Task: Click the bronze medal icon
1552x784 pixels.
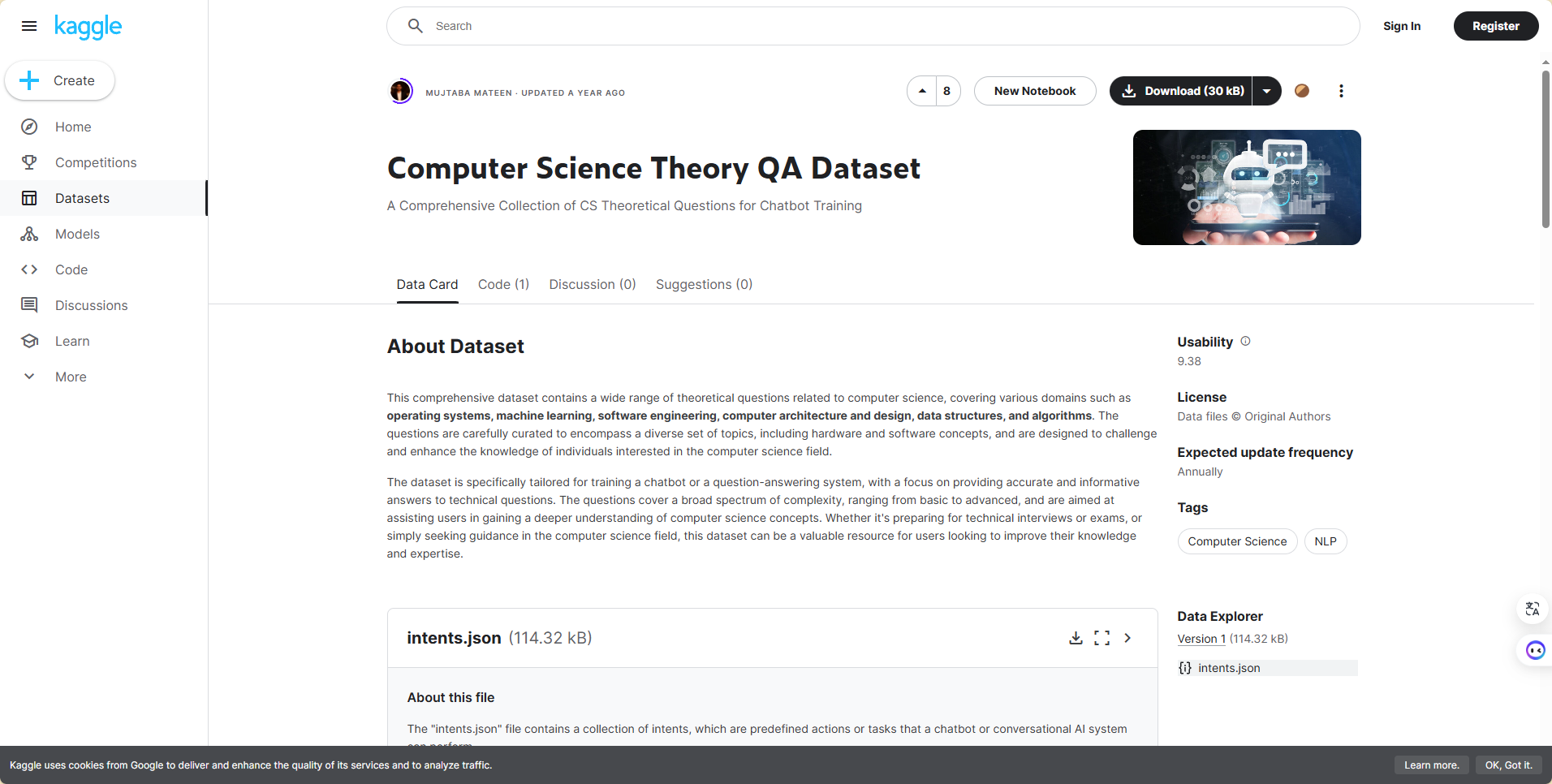Action: coord(1302,91)
